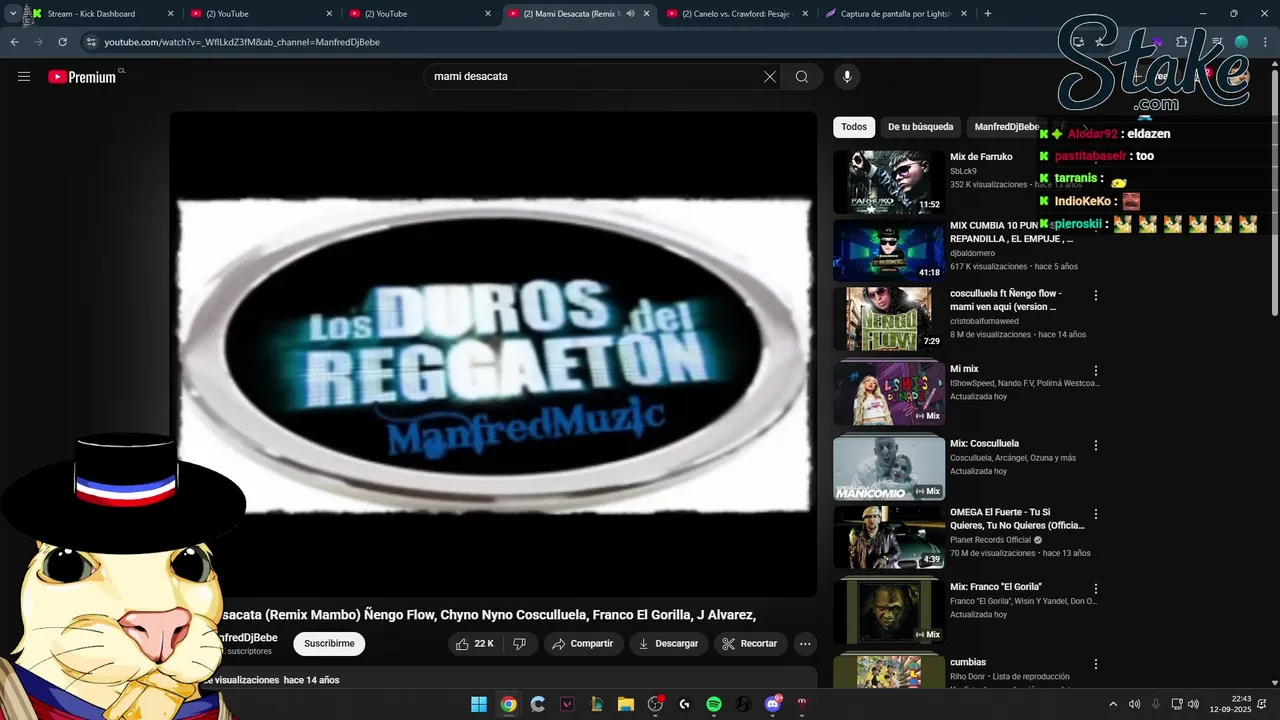1280x720 pixels.
Task: Show hidden system tray icons
Action: pos(1113,704)
